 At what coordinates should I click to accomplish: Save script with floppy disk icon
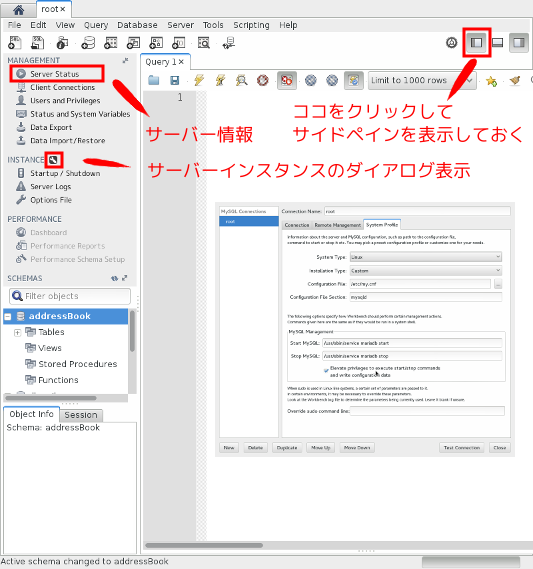pyautogui.click(x=175, y=80)
